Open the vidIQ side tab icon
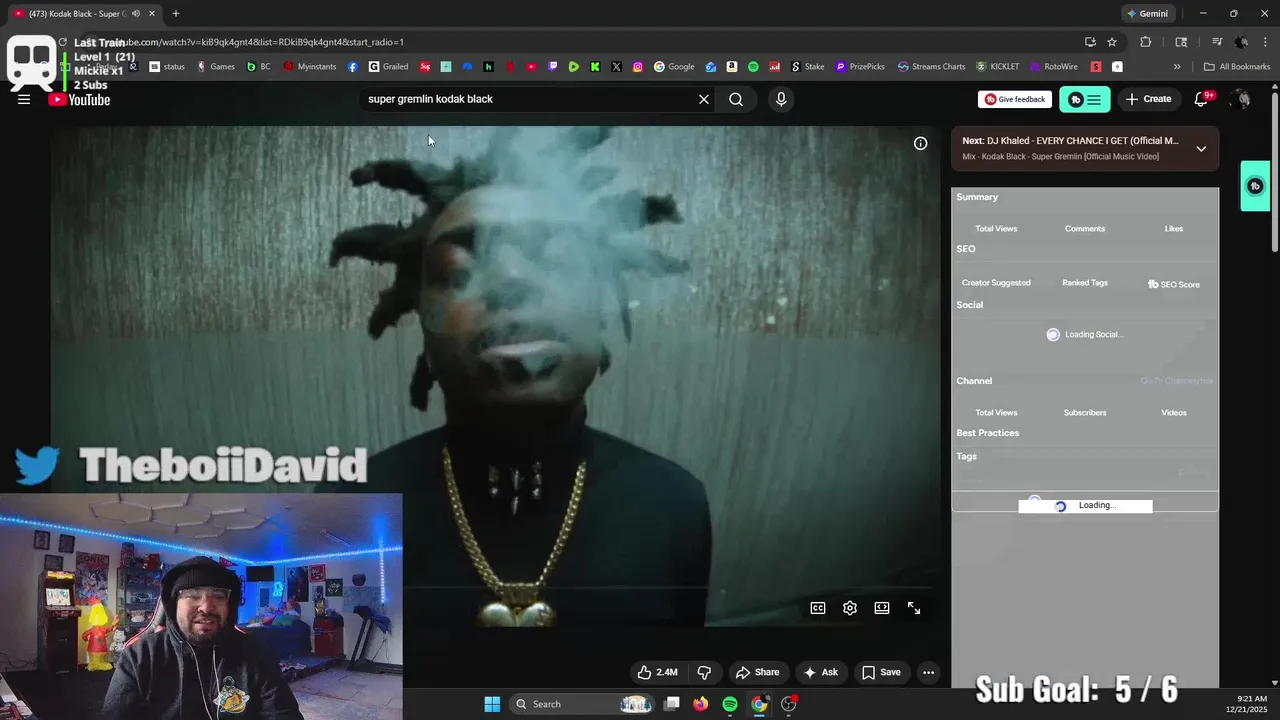The image size is (1280, 720). [1255, 186]
